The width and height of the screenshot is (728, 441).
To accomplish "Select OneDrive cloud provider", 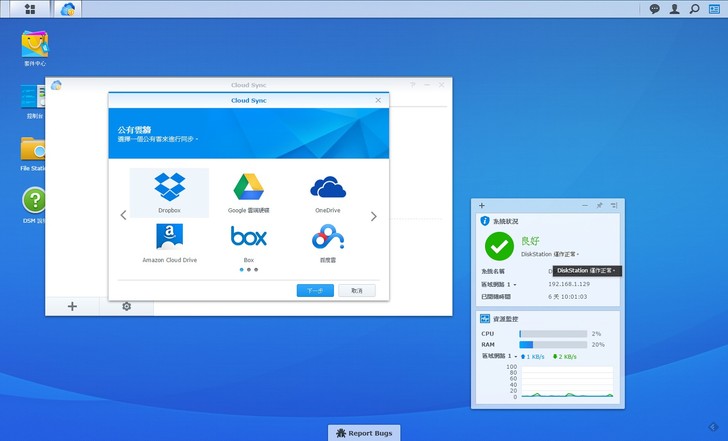I will (x=327, y=192).
